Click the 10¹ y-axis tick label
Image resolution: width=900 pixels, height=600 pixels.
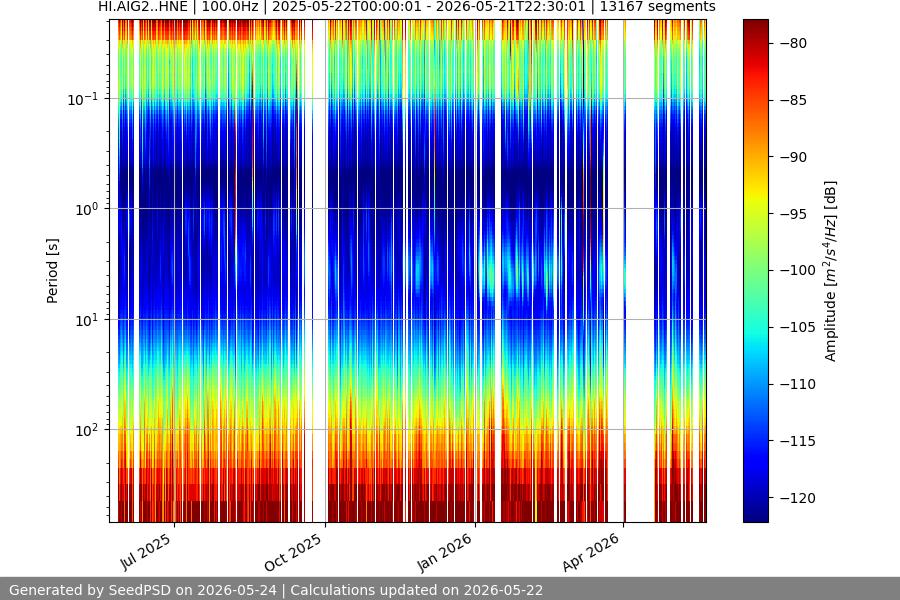tap(87, 320)
